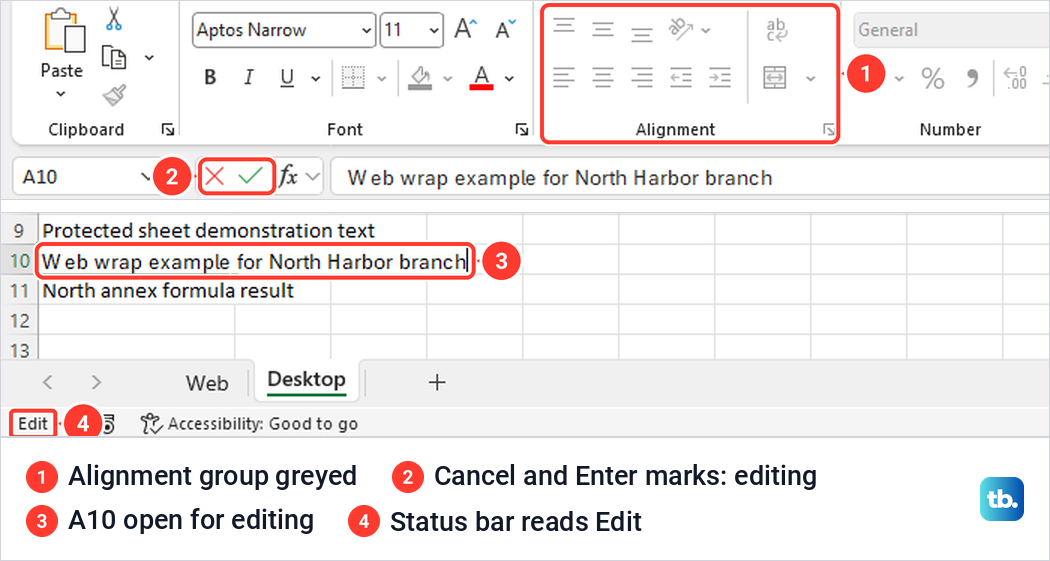Screen dimensions: 1050x561
Task: Click Align Left icon
Action: 564,78
